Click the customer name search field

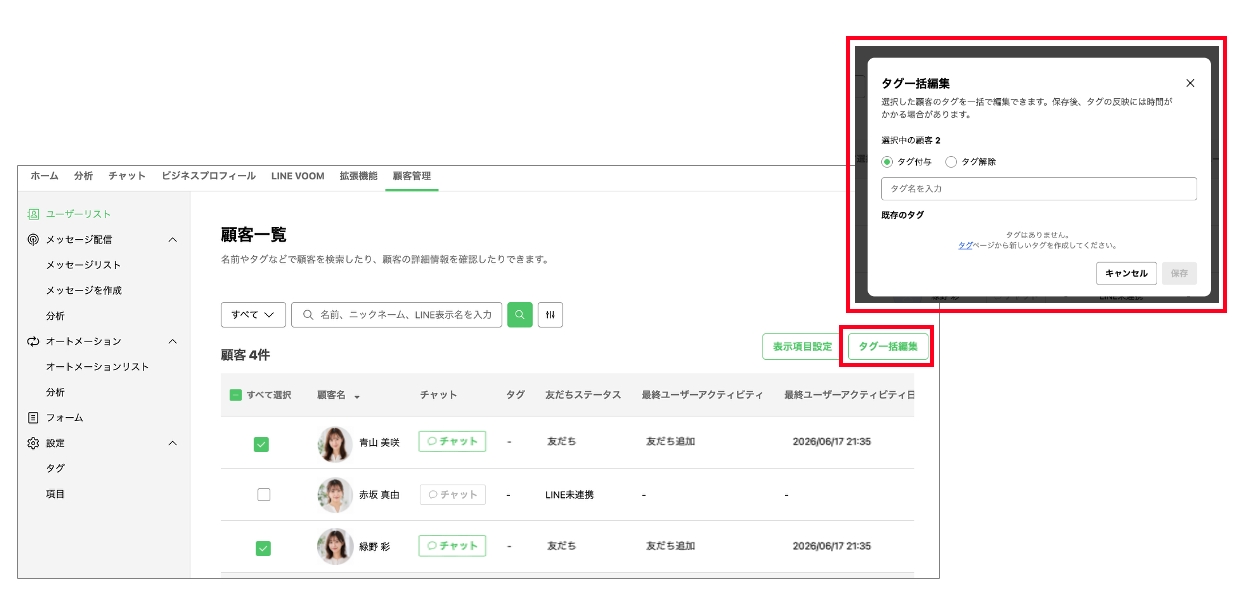point(396,314)
